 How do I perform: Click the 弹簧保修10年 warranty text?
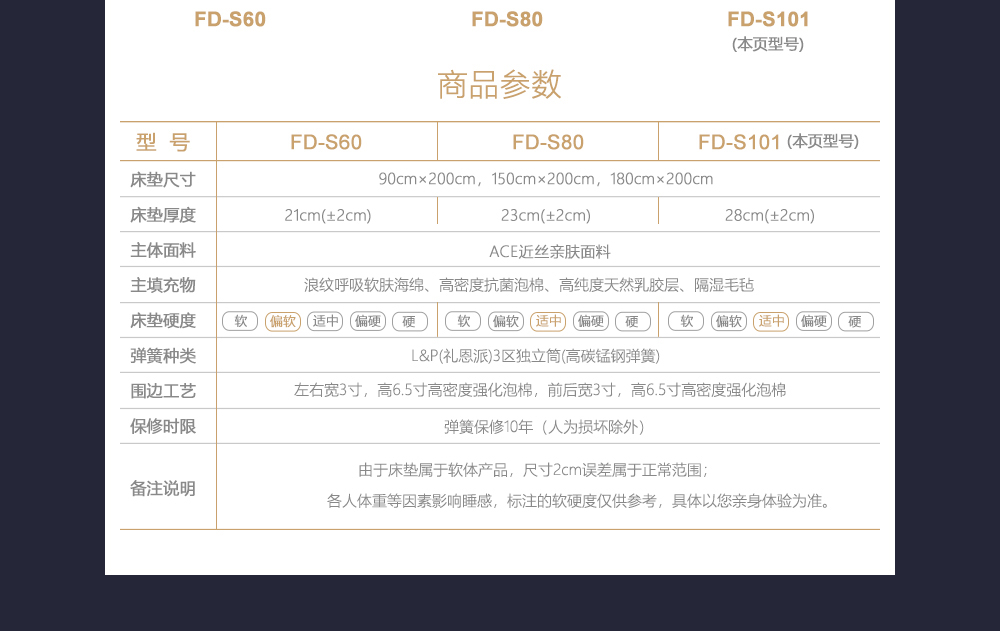tap(545, 427)
